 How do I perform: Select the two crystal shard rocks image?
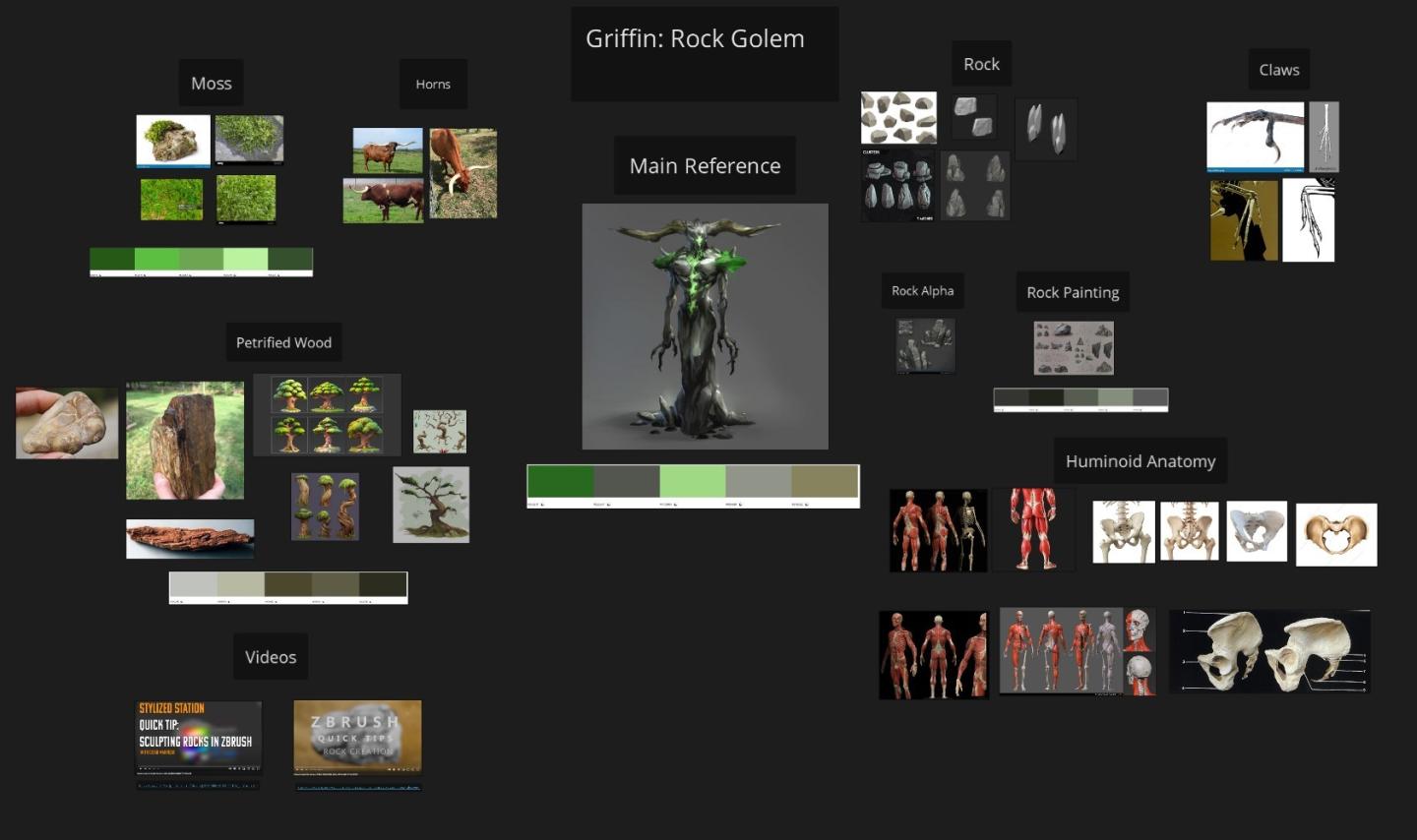(1046, 129)
